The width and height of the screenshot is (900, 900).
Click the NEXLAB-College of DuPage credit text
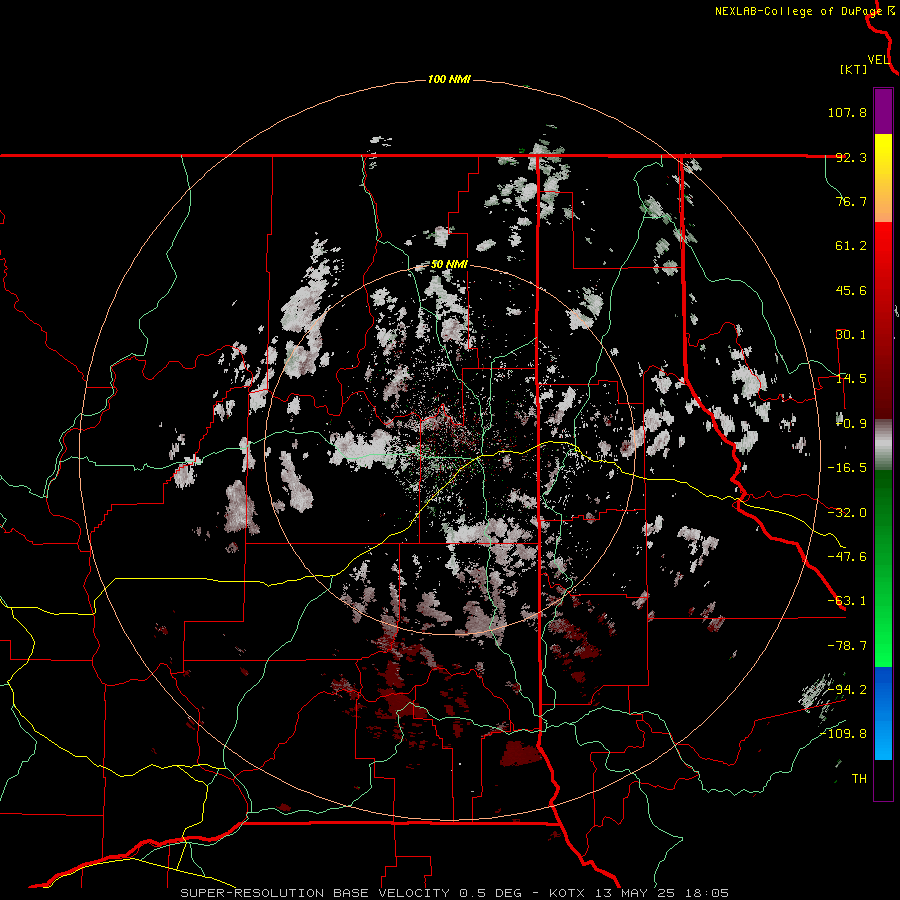tap(798, 11)
